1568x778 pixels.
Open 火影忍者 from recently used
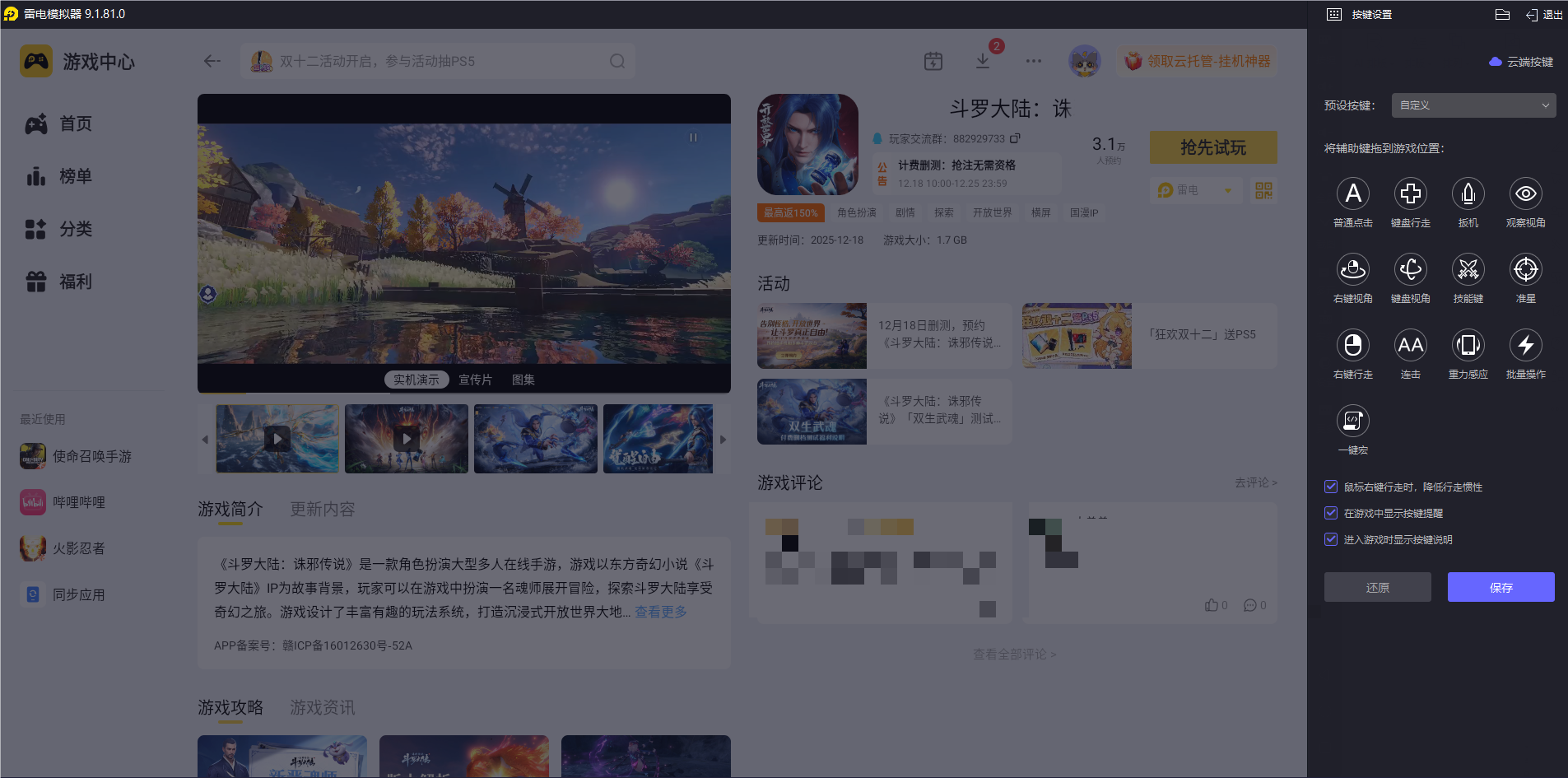pyautogui.click(x=63, y=548)
